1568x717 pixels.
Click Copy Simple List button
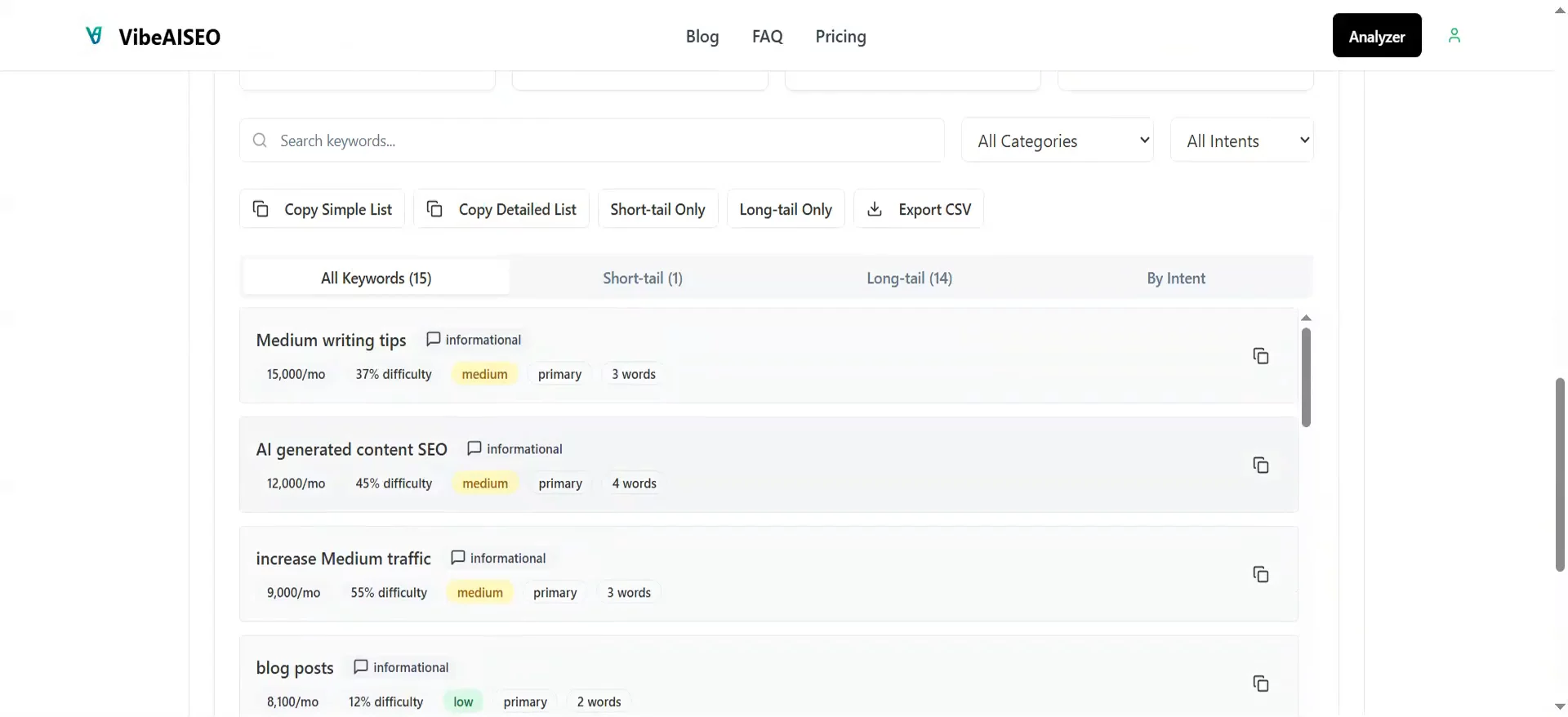tap(322, 209)
